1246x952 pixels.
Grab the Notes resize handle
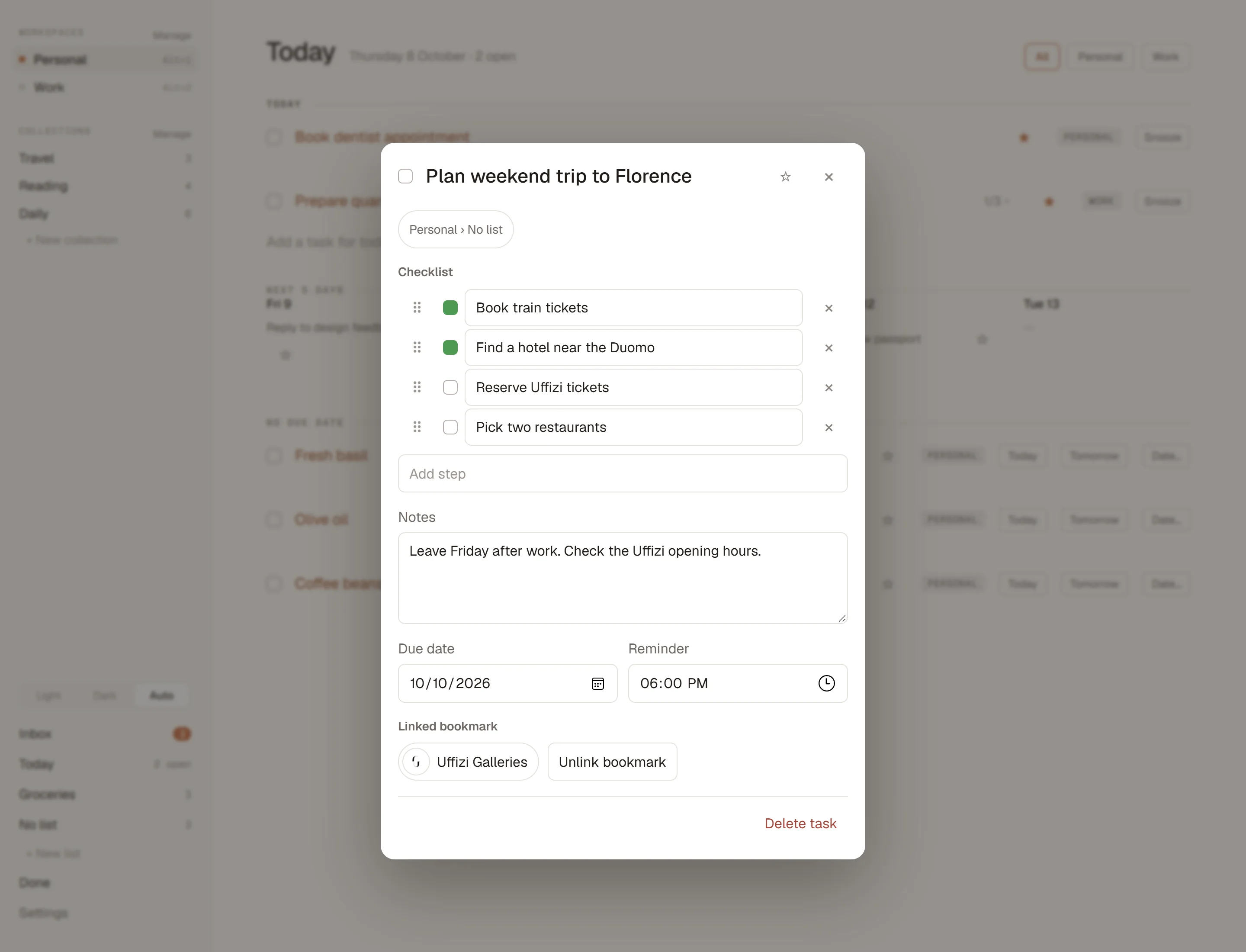click(x=842, y=618)
